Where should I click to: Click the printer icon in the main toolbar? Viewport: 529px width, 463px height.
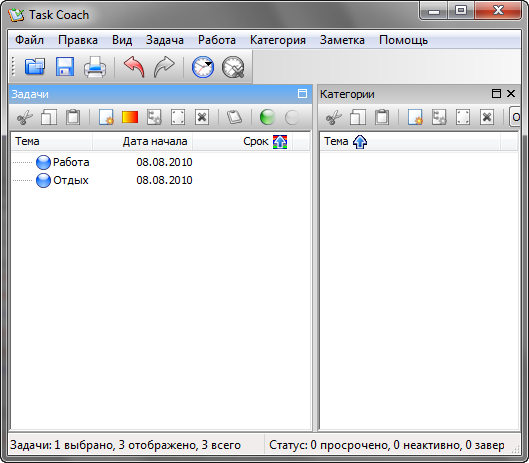95,67
